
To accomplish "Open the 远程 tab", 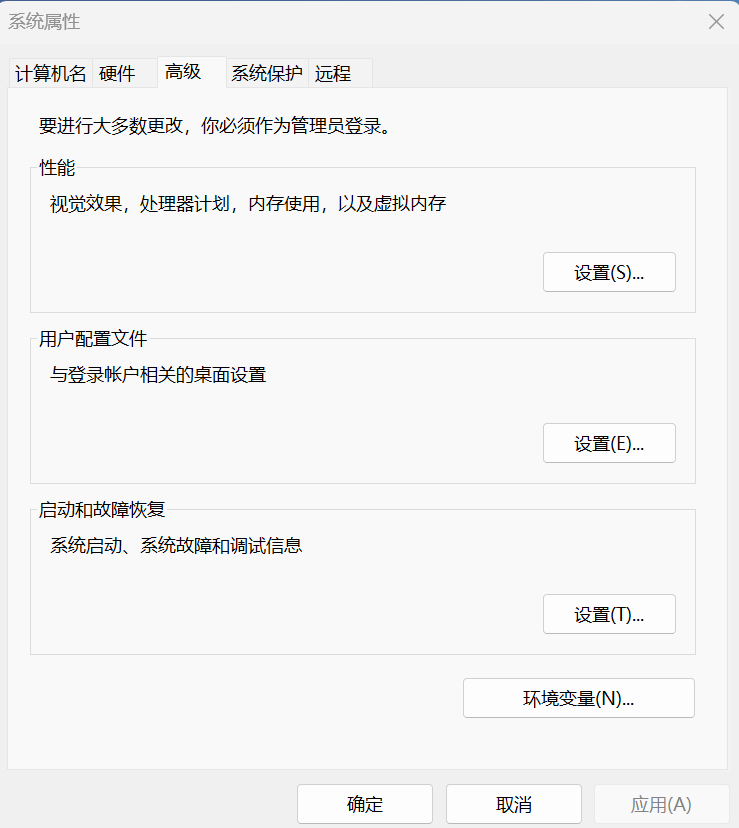I will [x=333, y=73].
